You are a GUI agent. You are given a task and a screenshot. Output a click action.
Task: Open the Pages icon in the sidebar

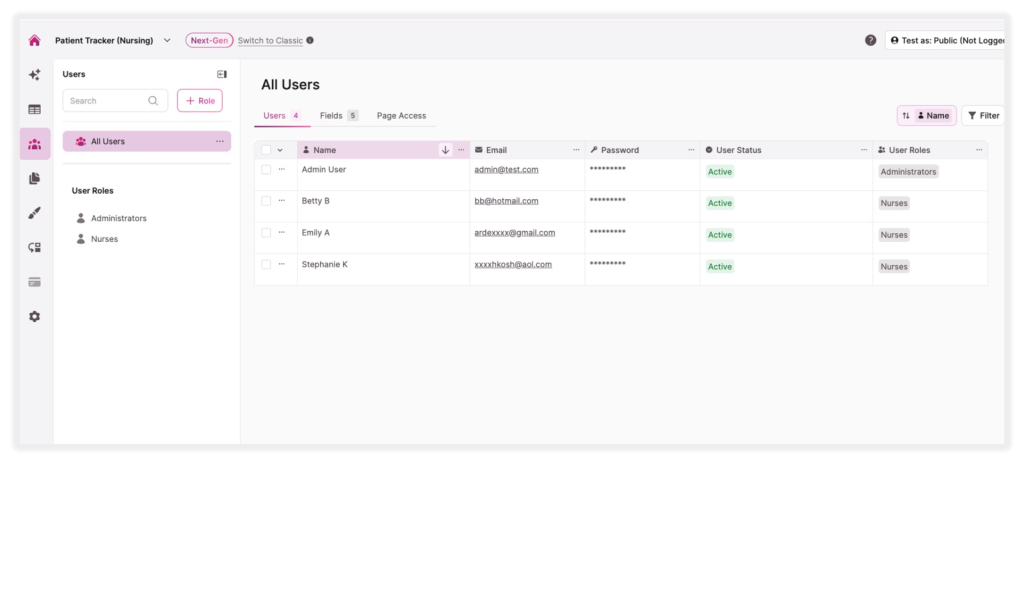tap(34, 175)
